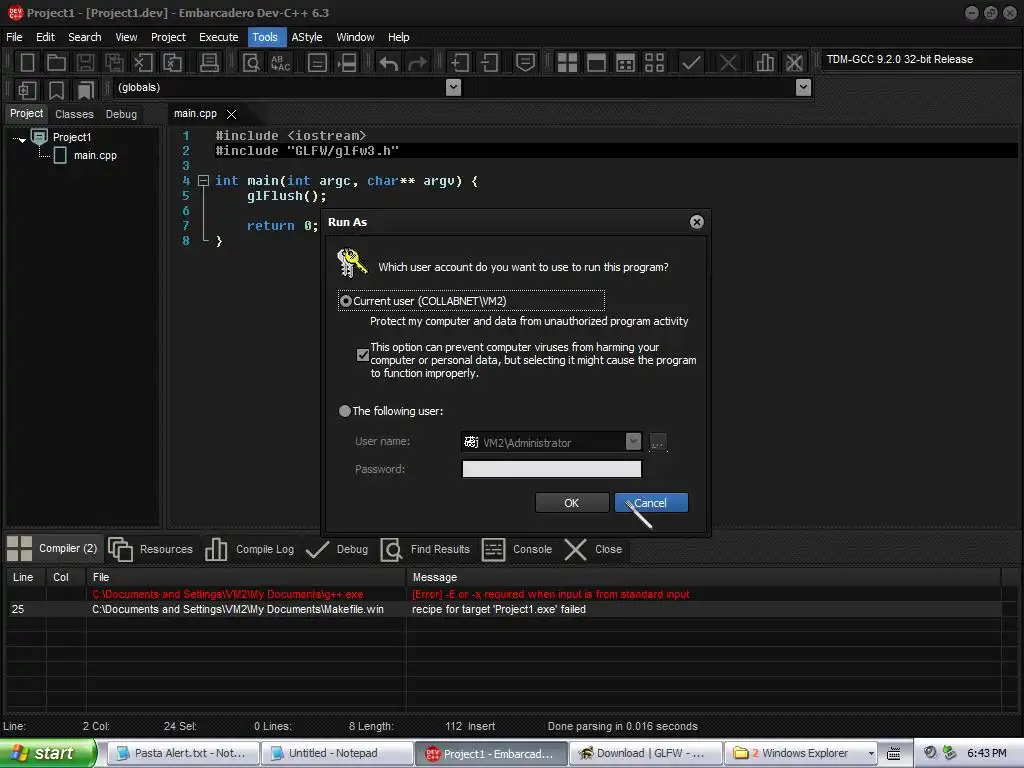
Task: Click the Insert snippet toolbar icon
Action: [x=27, y=89]
